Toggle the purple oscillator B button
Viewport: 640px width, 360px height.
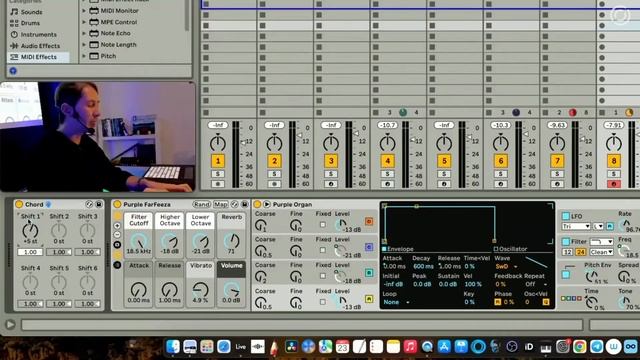tap(369, 247)
